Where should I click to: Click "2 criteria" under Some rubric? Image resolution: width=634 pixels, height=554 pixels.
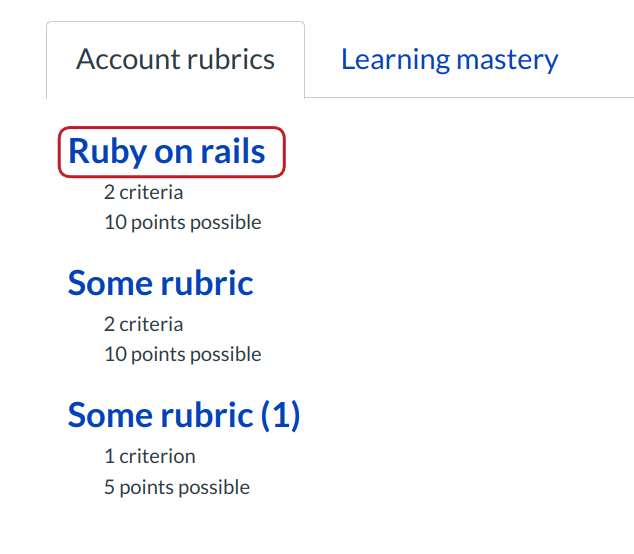point(143,324)
